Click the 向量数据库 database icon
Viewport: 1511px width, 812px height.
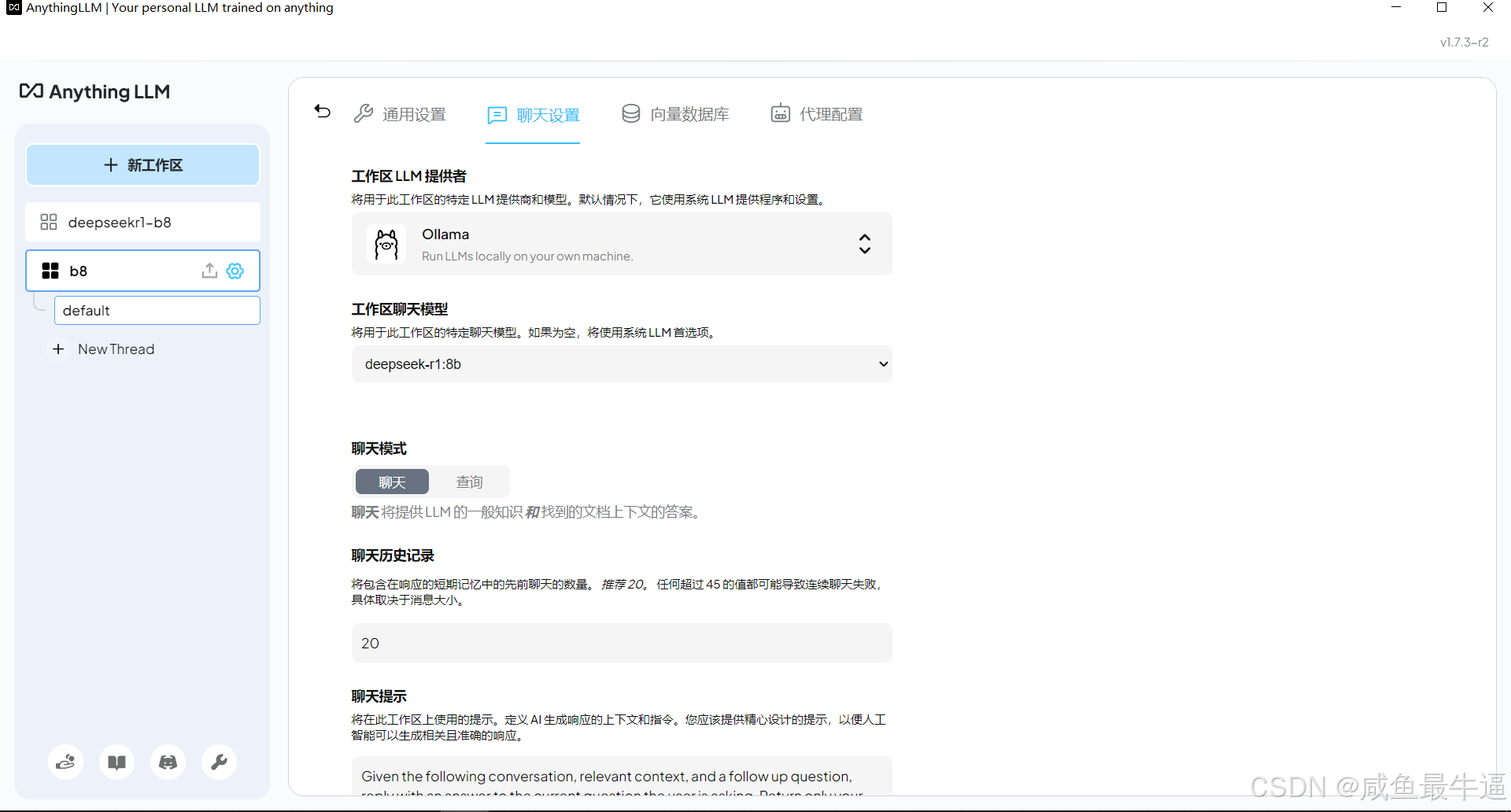point(631,113)
